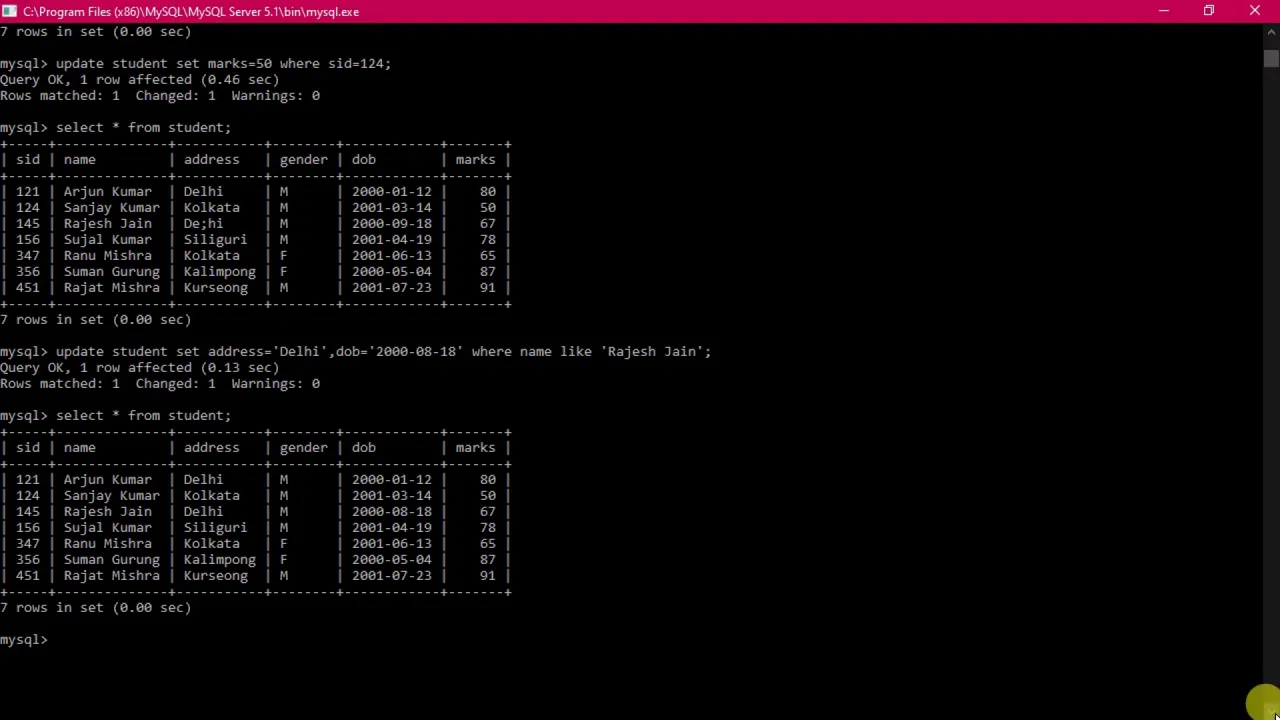Click marks value '80' in the first table
The image size is (1280, 720).
pos(487,192)
